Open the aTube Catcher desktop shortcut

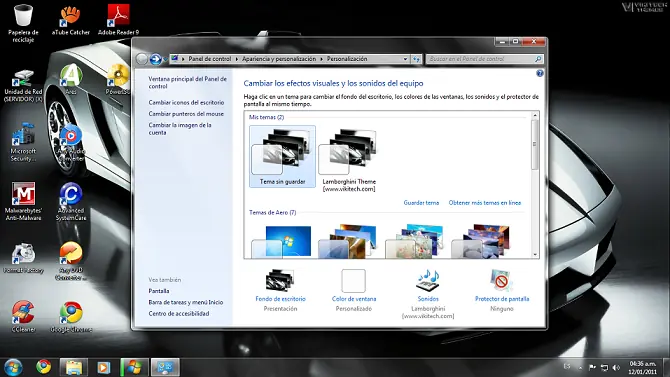pyautogui.click(x=71, y=21)
